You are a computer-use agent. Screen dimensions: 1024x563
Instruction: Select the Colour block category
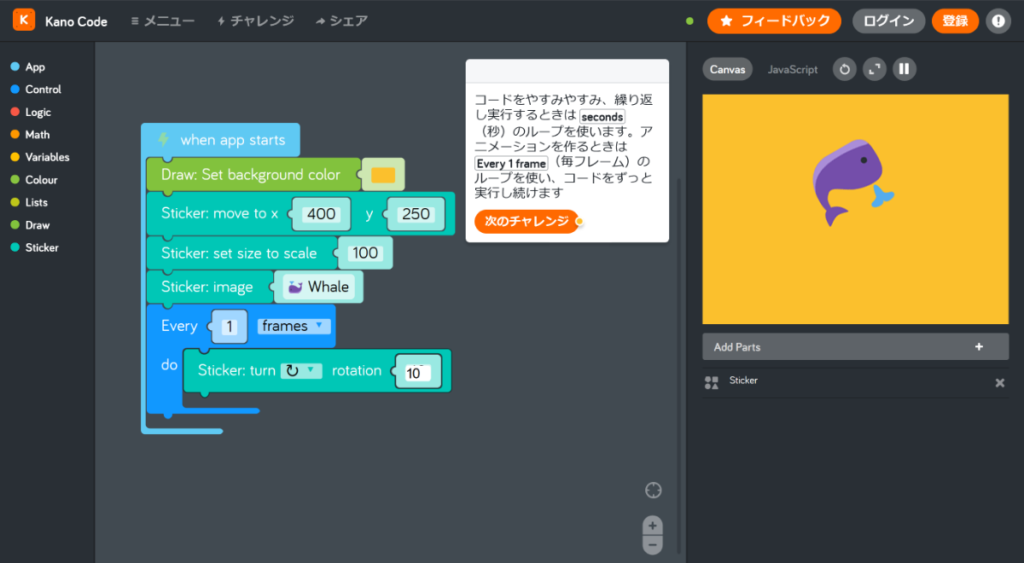coord(34,180)
